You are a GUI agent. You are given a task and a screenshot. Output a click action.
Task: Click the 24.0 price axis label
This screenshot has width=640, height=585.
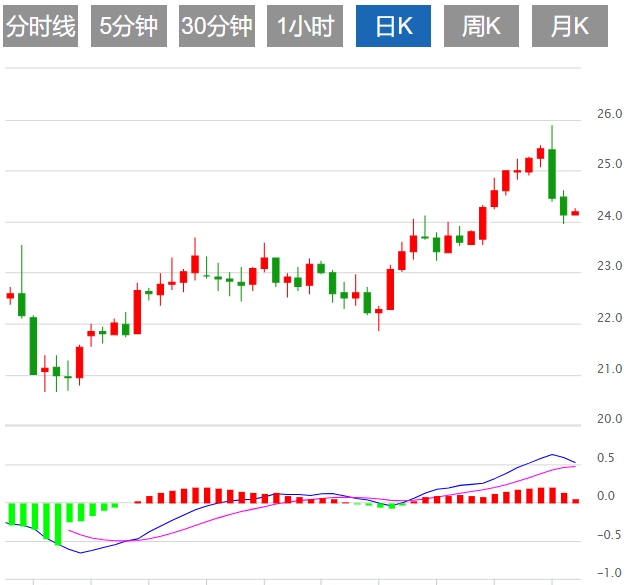(609, 216)
